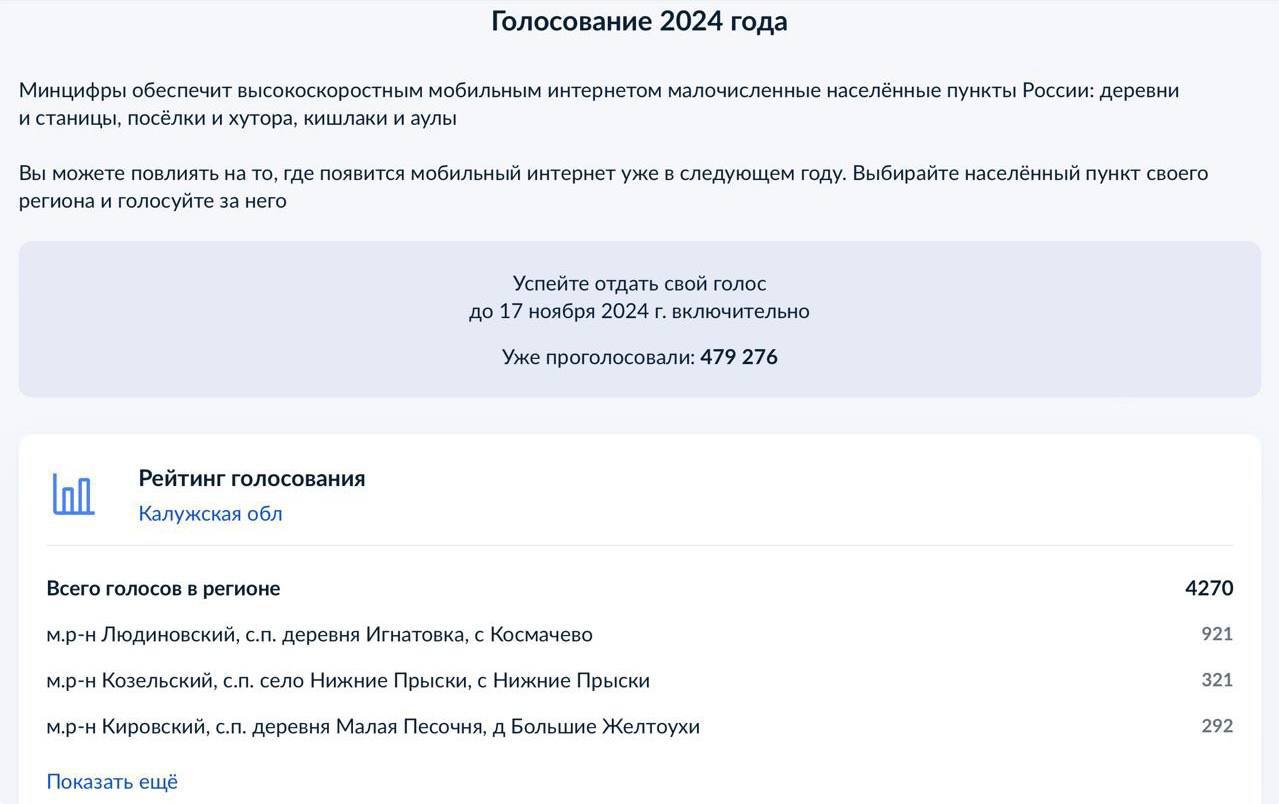Select the Людиновский Игнатовка Космачево row

click(x=639, y=635)
